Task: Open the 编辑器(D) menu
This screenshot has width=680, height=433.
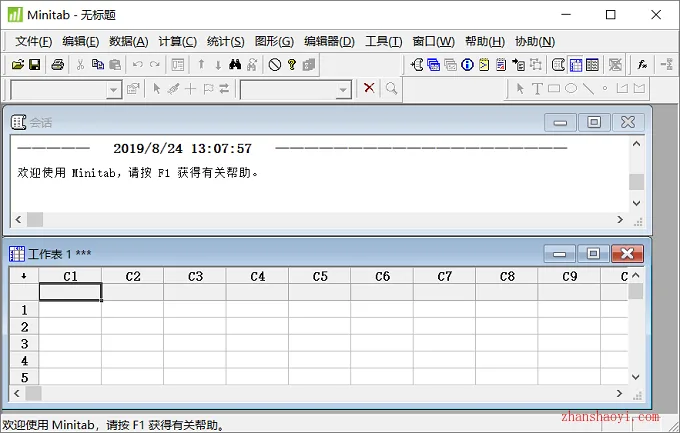Action: coord(329,42)
